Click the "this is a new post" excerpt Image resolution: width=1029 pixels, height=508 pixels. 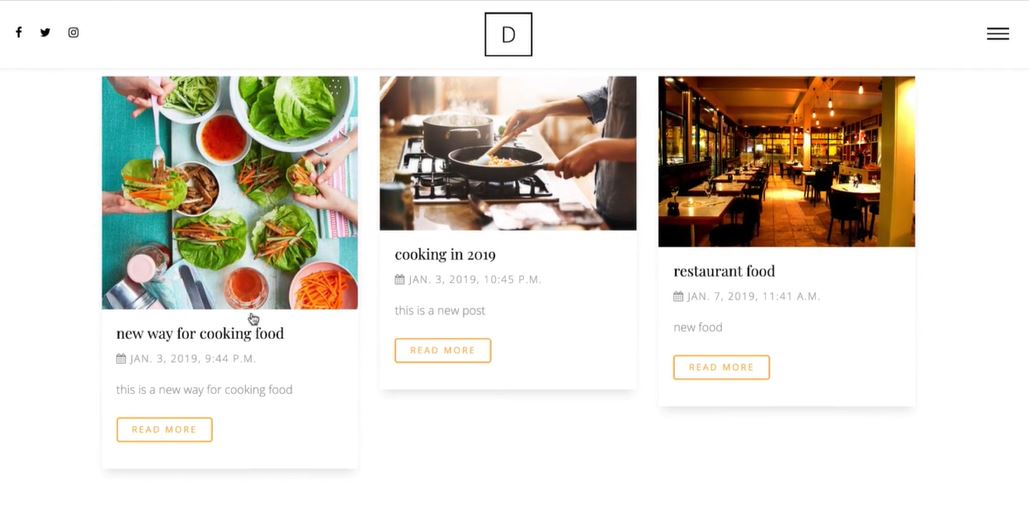[440, 310]
